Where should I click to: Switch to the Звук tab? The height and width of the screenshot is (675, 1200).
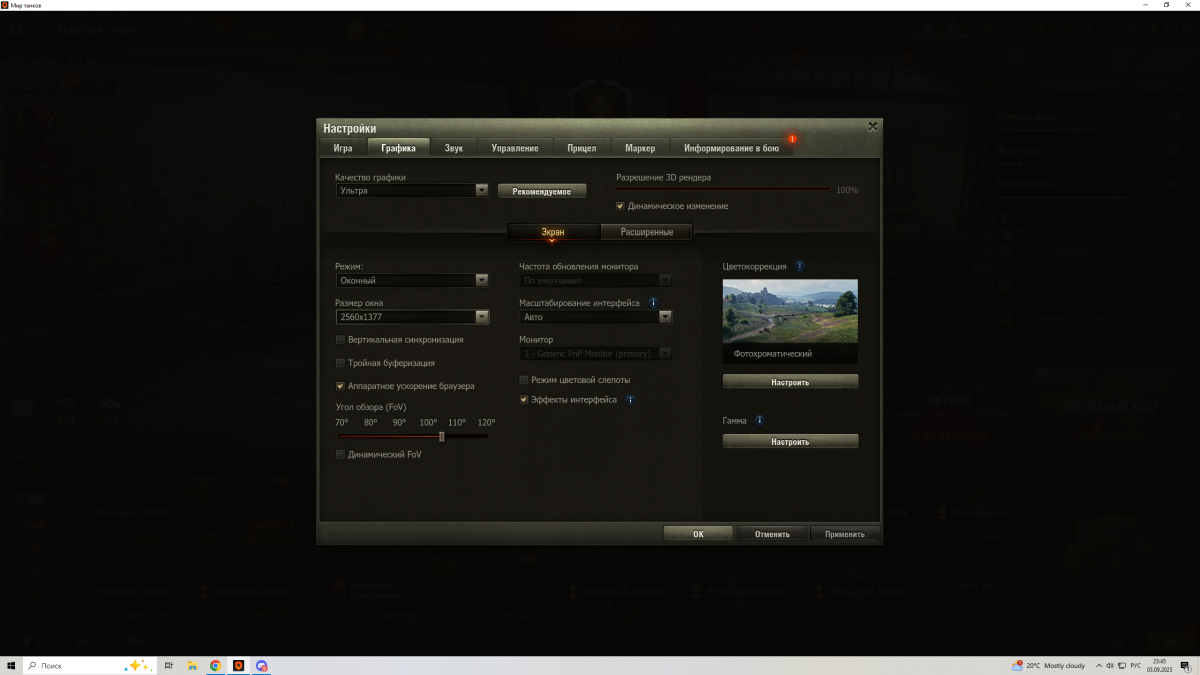click(x=453, y=148)
